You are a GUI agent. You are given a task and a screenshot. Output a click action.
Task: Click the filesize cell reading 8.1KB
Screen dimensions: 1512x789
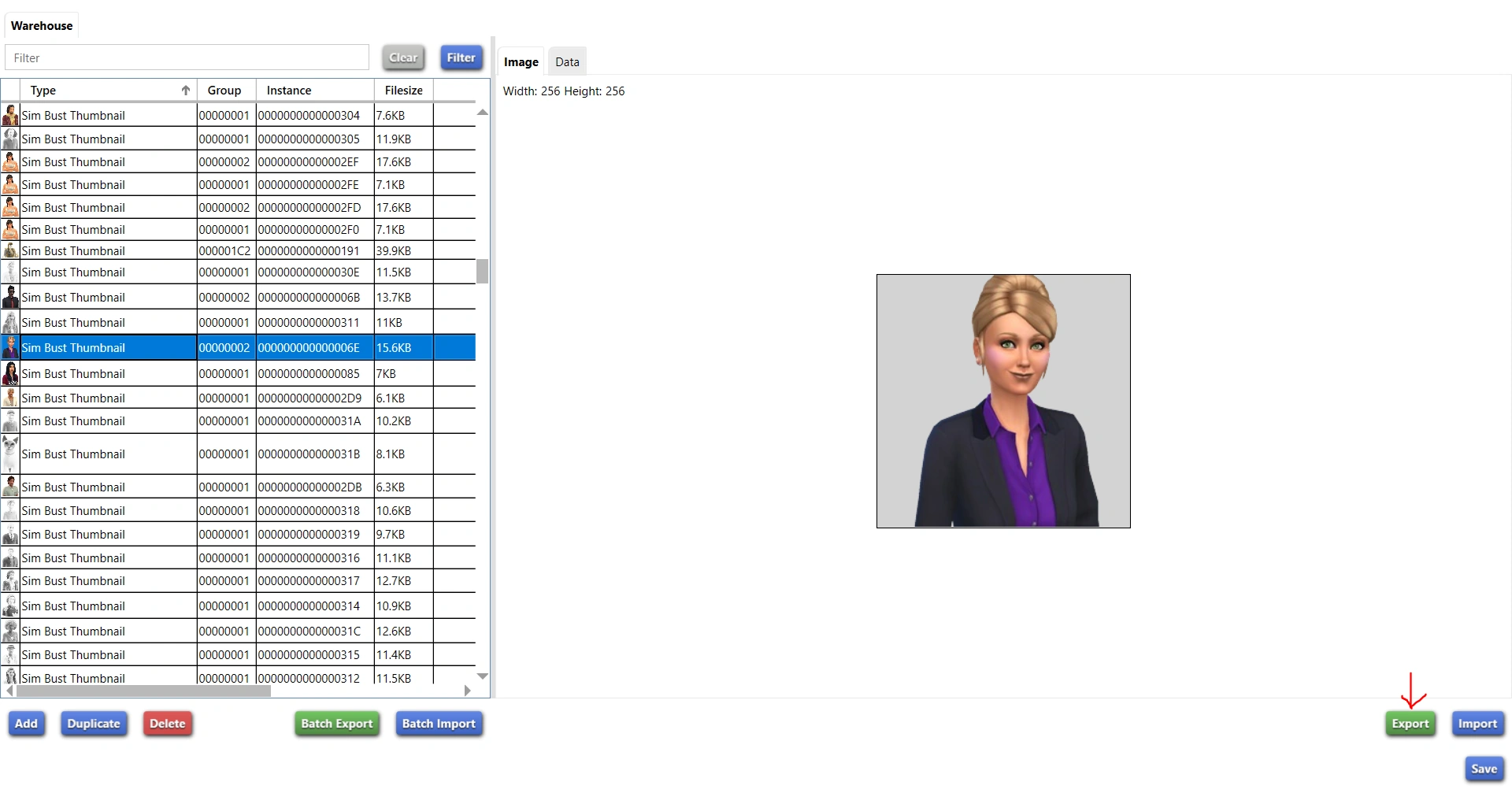404,454
